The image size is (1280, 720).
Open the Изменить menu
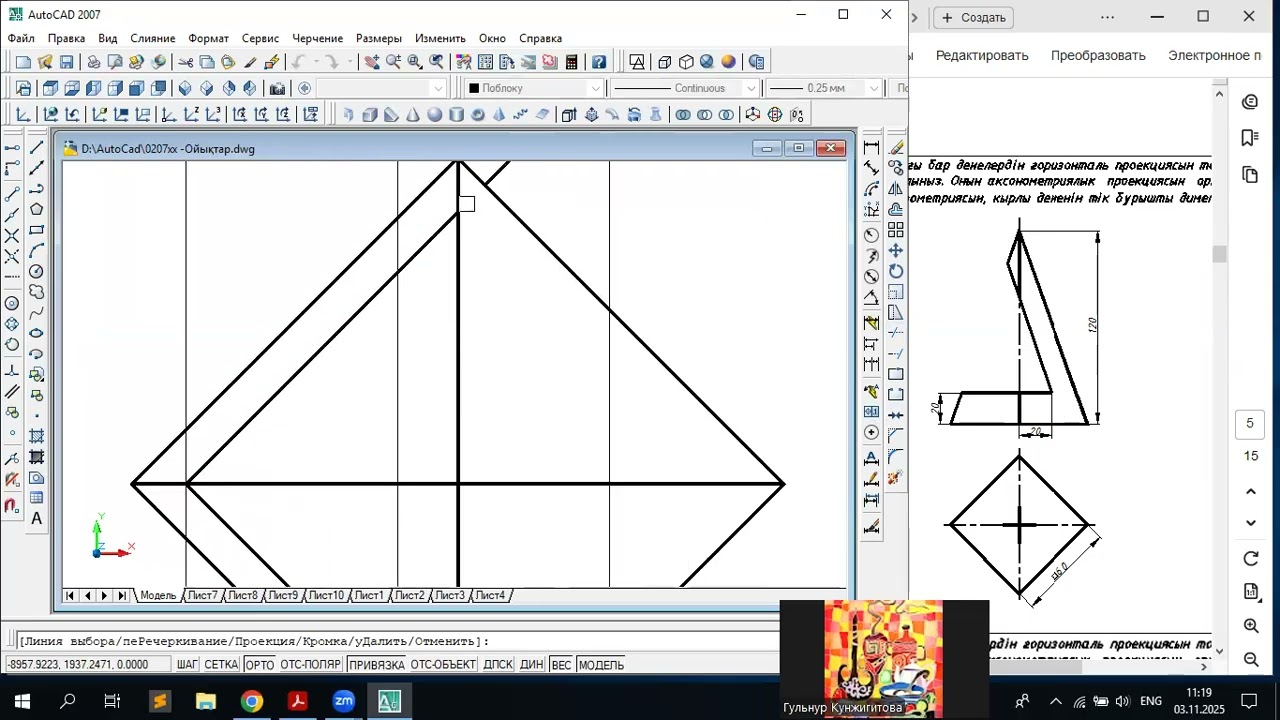[440, 38]
